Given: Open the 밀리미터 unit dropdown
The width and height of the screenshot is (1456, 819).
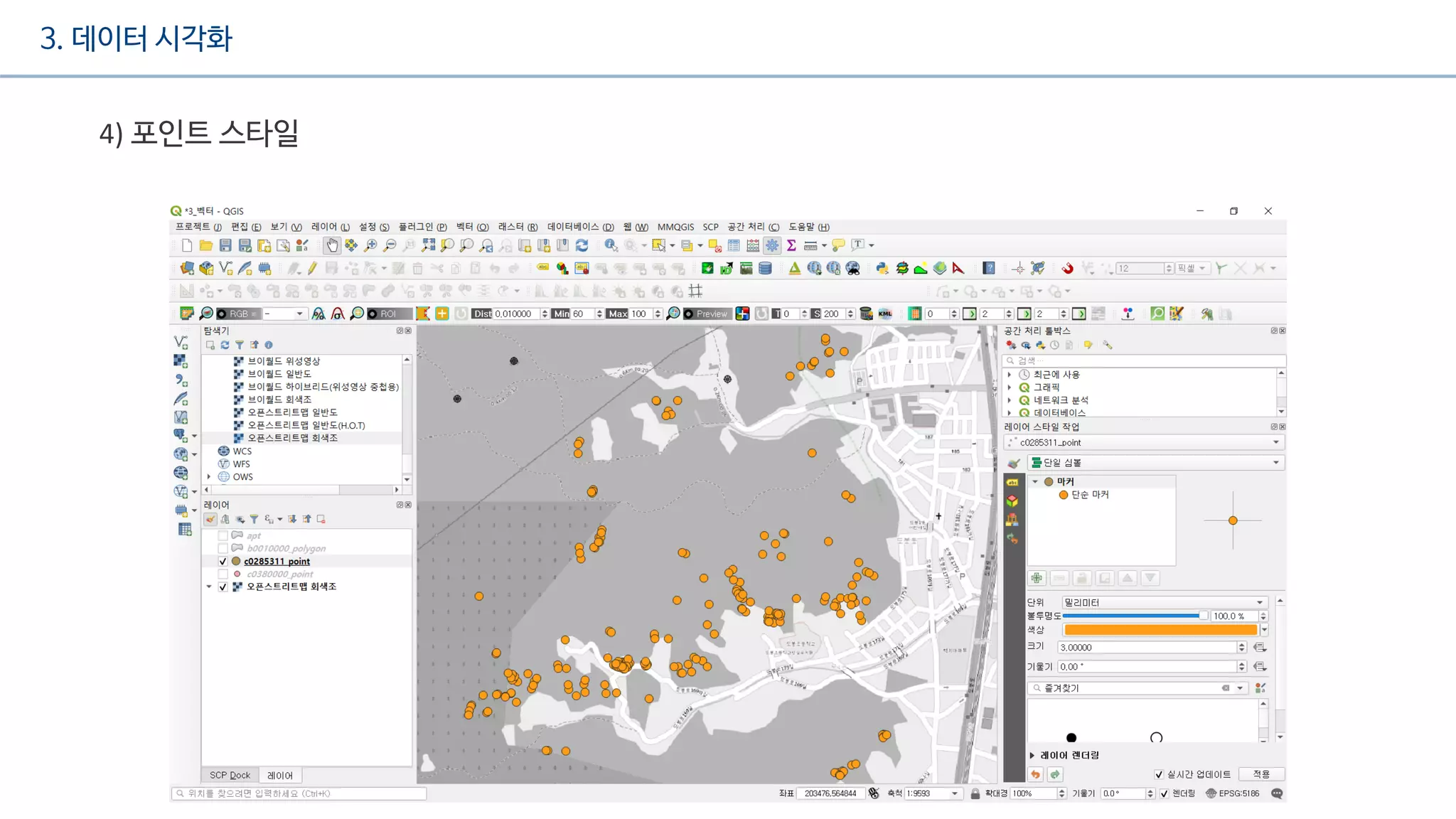Looking at the screenshot, I should 1163,602.
